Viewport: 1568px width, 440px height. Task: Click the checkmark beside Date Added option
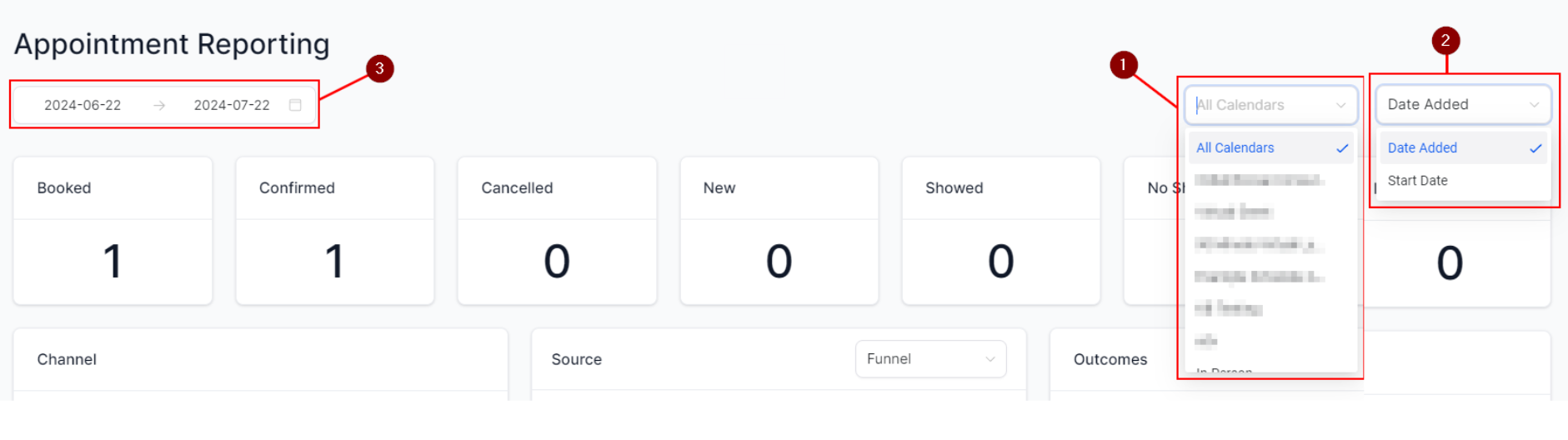coord(1535,148)
